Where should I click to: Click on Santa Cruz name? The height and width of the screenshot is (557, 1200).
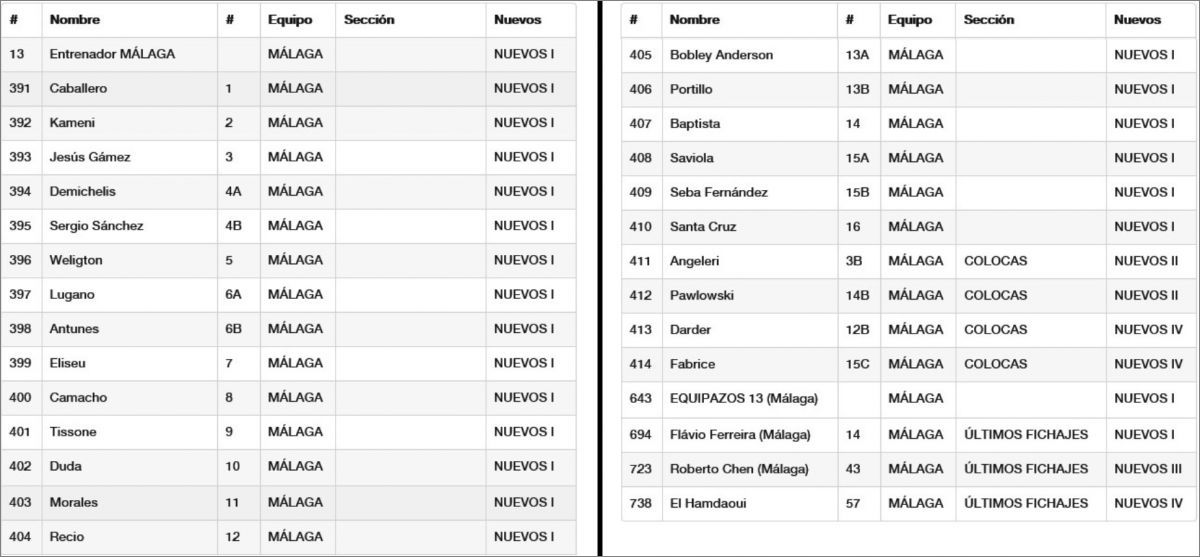click(703, 227)
